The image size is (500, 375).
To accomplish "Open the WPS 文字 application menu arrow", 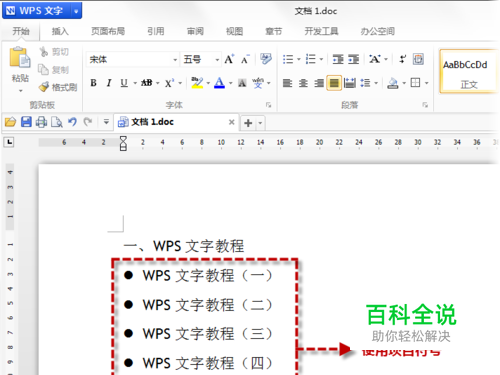I will tap(76, 11).
